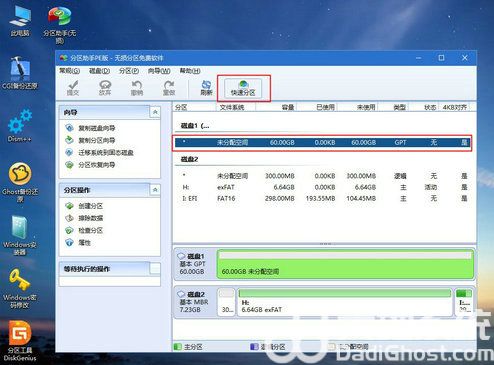
Task: Collapse the 向导 panel chevron
Action: 155,112
